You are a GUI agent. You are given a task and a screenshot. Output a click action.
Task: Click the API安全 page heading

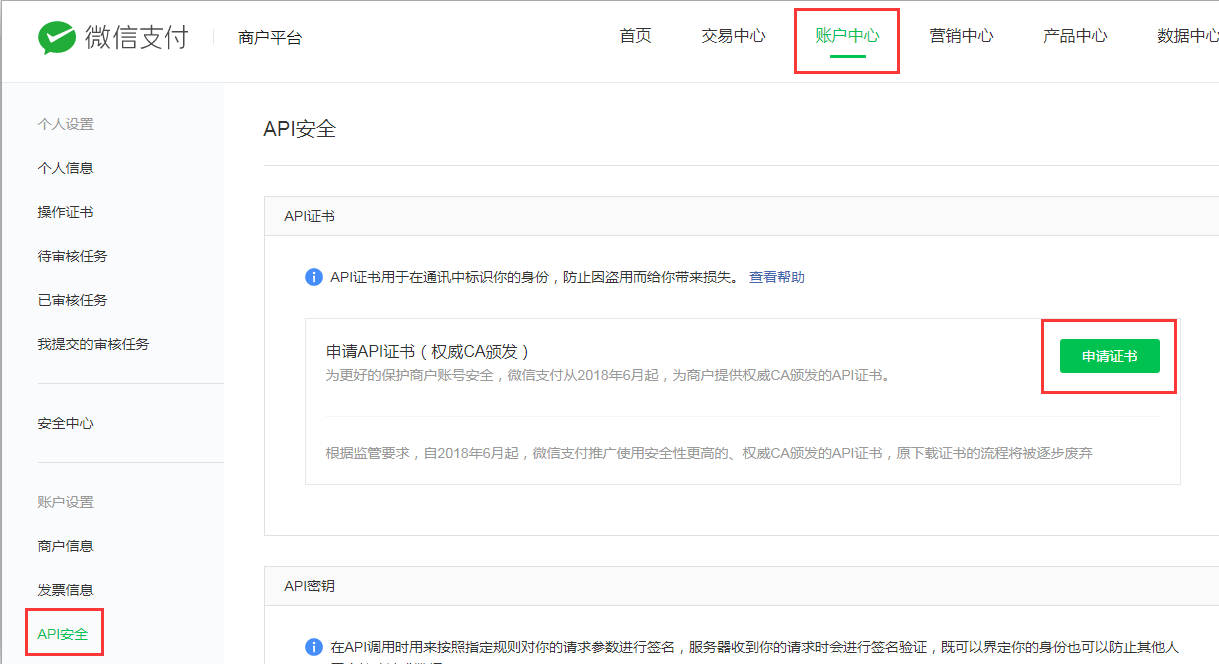coord(300,129)
